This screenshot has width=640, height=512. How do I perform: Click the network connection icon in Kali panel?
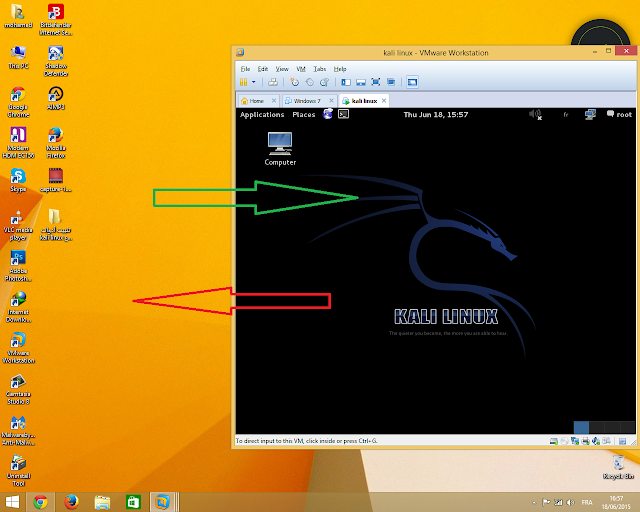(590, 115)
